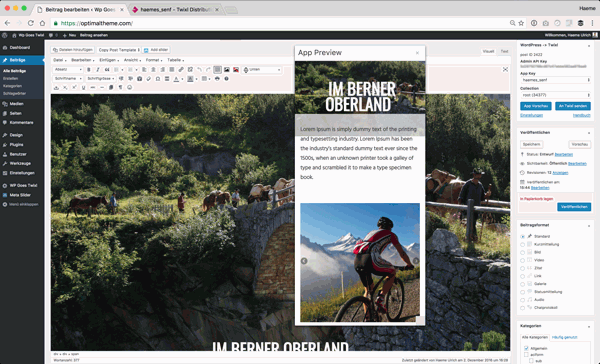Insert emoticon smiley icon
This screenshot has height=364, width=600.
coord(129,88)
